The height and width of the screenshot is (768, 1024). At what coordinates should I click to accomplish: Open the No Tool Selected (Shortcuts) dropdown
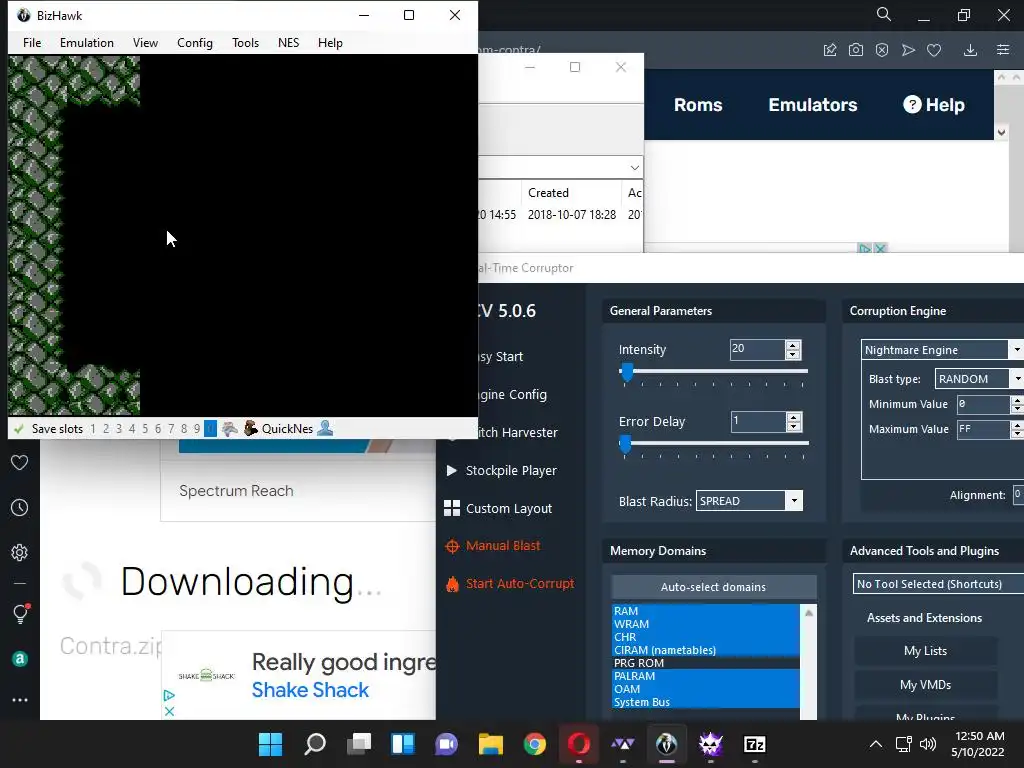(938, 584)
